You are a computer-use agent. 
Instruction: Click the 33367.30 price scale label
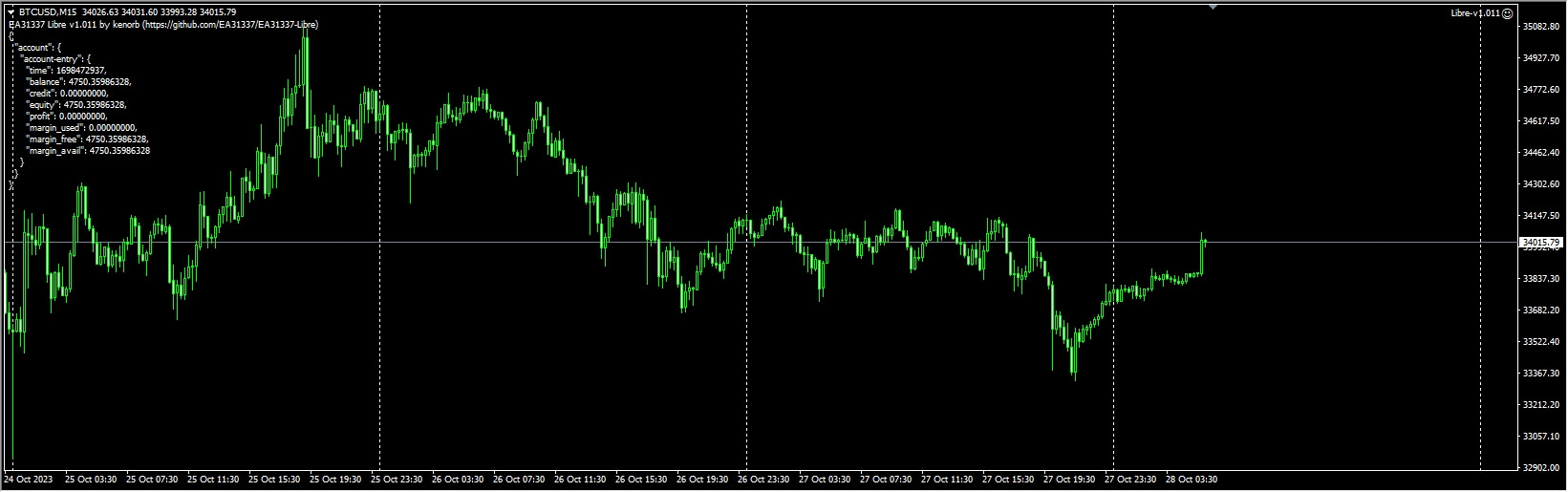click(x=1540, y=373)
